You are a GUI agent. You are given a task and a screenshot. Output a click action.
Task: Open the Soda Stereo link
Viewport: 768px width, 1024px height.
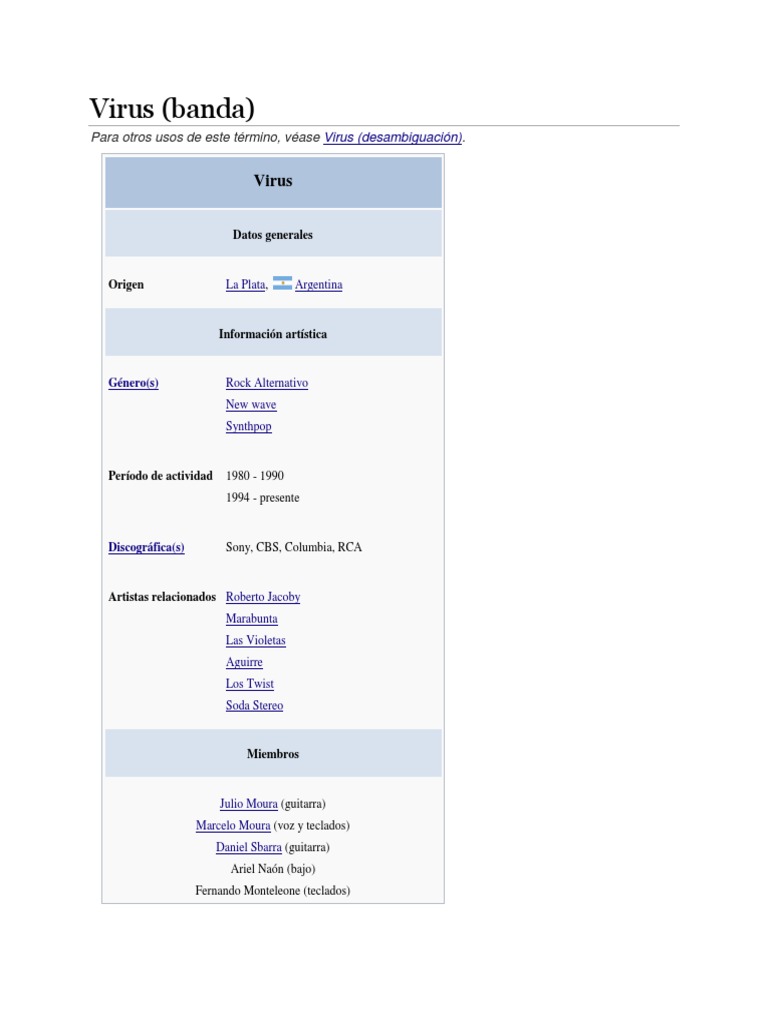[255, 705]
